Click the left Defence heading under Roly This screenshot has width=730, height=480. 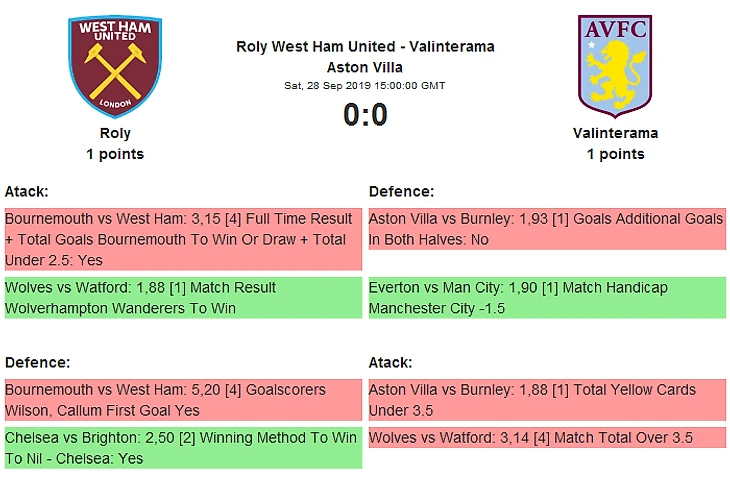point(37,362)
